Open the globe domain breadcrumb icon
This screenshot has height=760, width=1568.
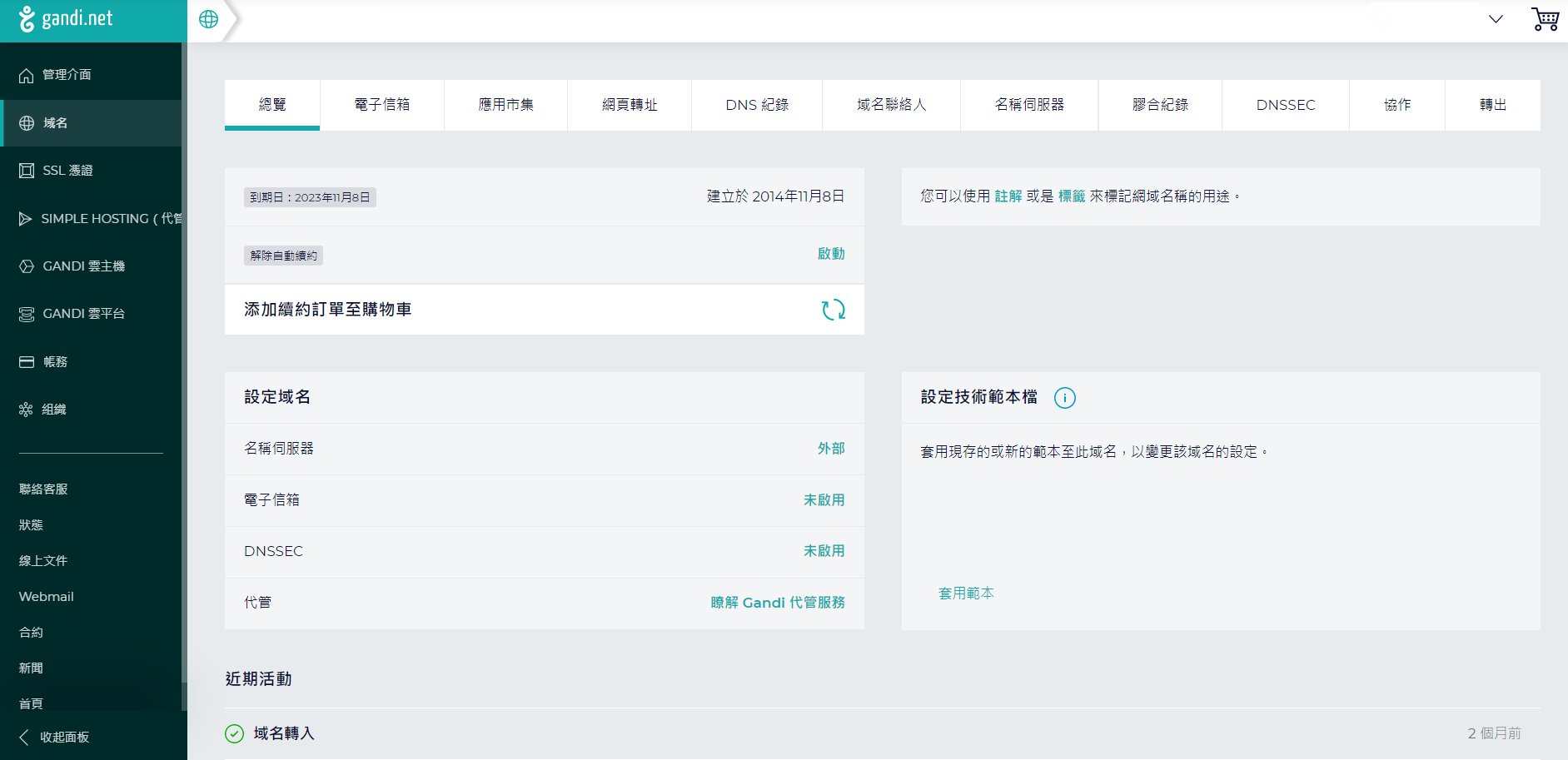point(208,19)
